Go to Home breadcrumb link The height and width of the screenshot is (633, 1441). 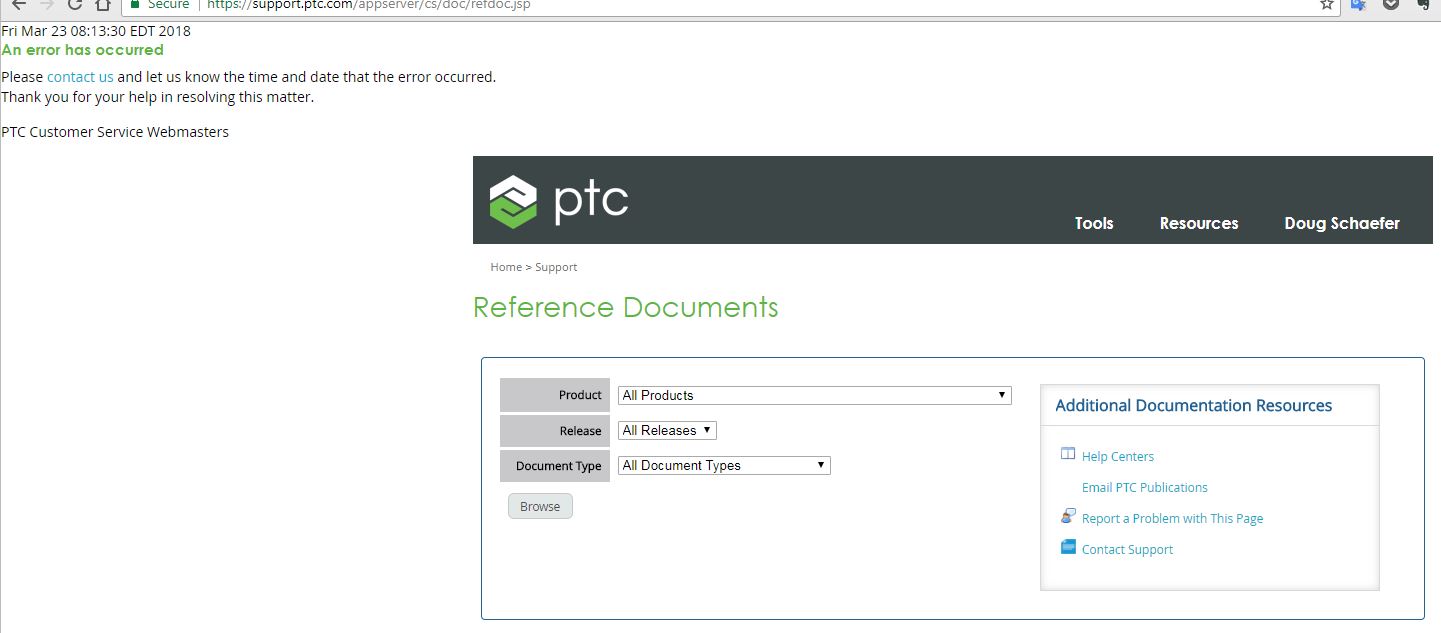click(x=506, y=267)
